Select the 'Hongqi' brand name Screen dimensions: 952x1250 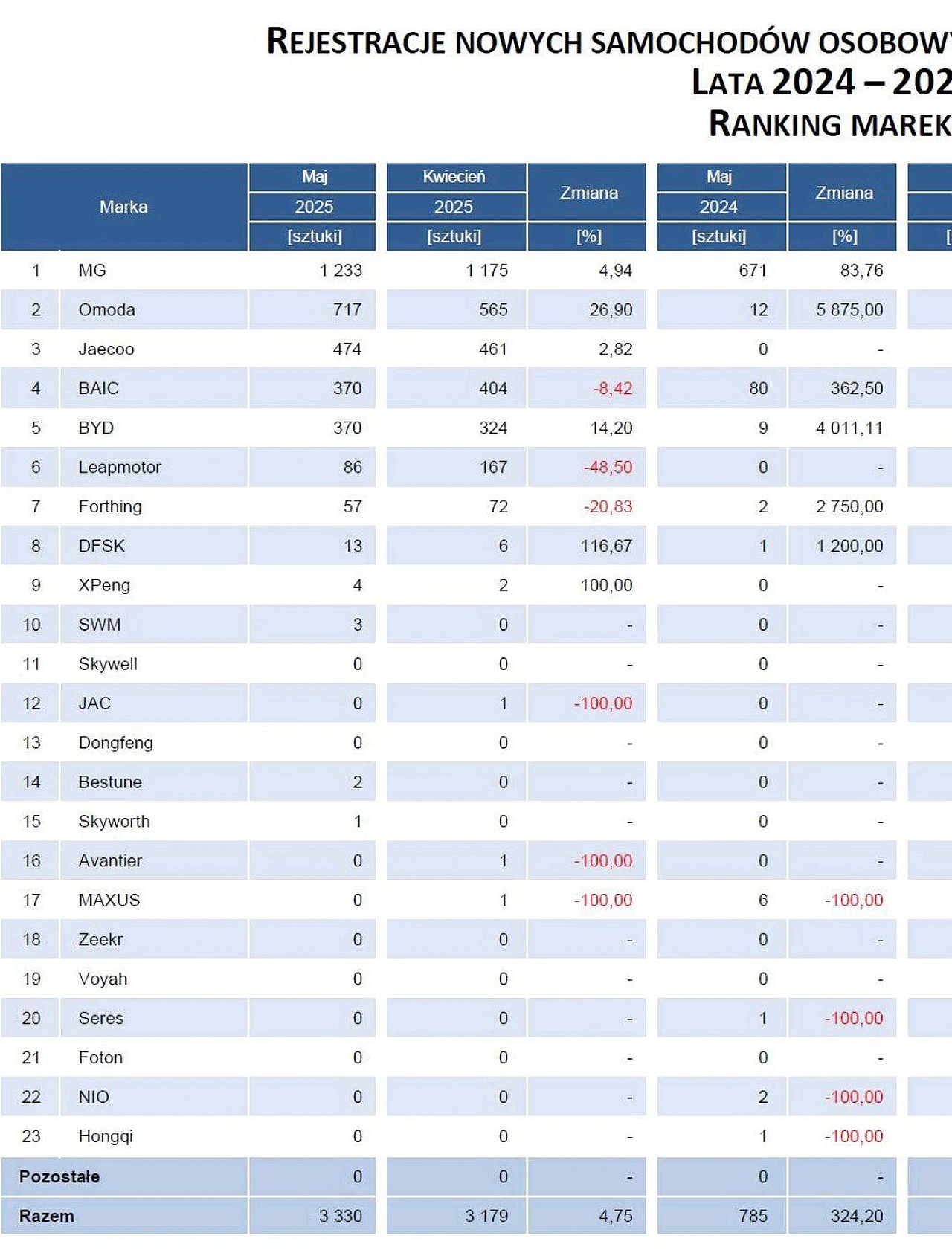pos(106,1138)
